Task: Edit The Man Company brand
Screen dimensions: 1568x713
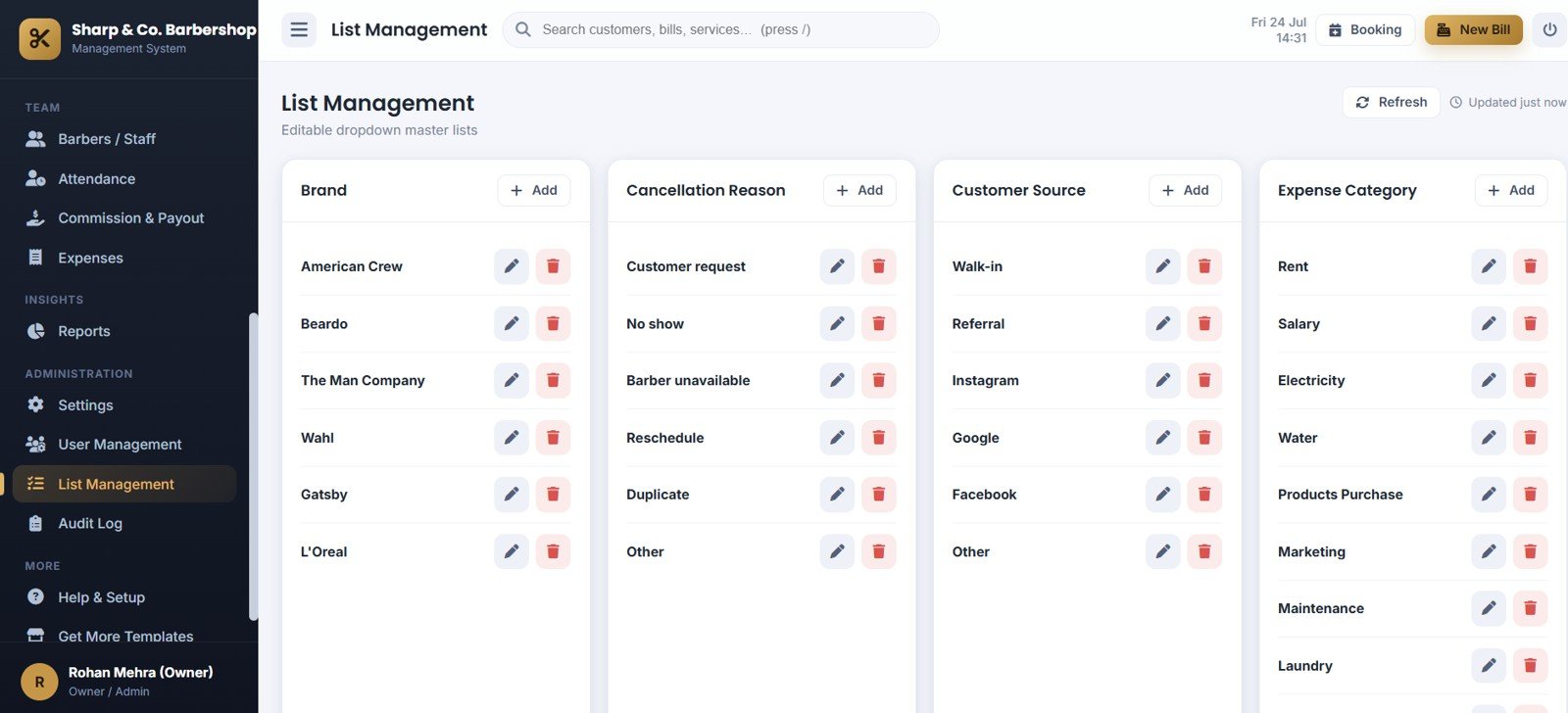Action: click(x=512, y=380)
